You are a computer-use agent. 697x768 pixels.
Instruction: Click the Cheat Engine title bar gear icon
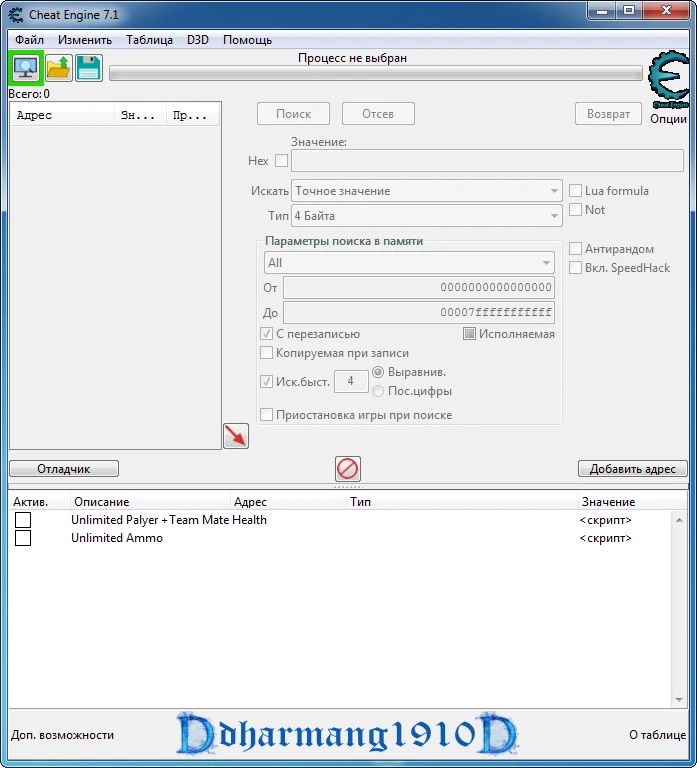click(x=16, y=15)
